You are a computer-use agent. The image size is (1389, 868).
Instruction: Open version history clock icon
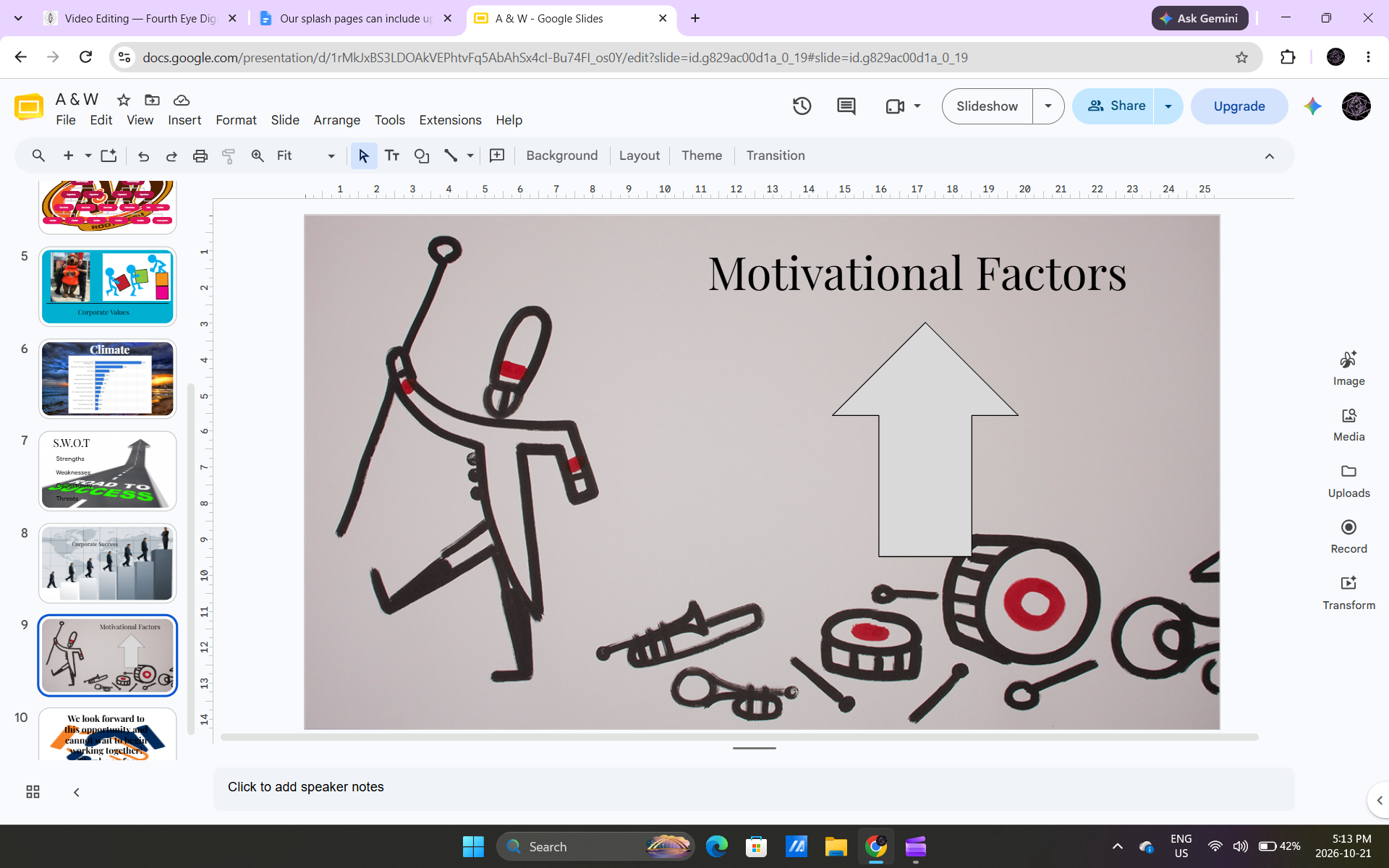pos(802,106)
